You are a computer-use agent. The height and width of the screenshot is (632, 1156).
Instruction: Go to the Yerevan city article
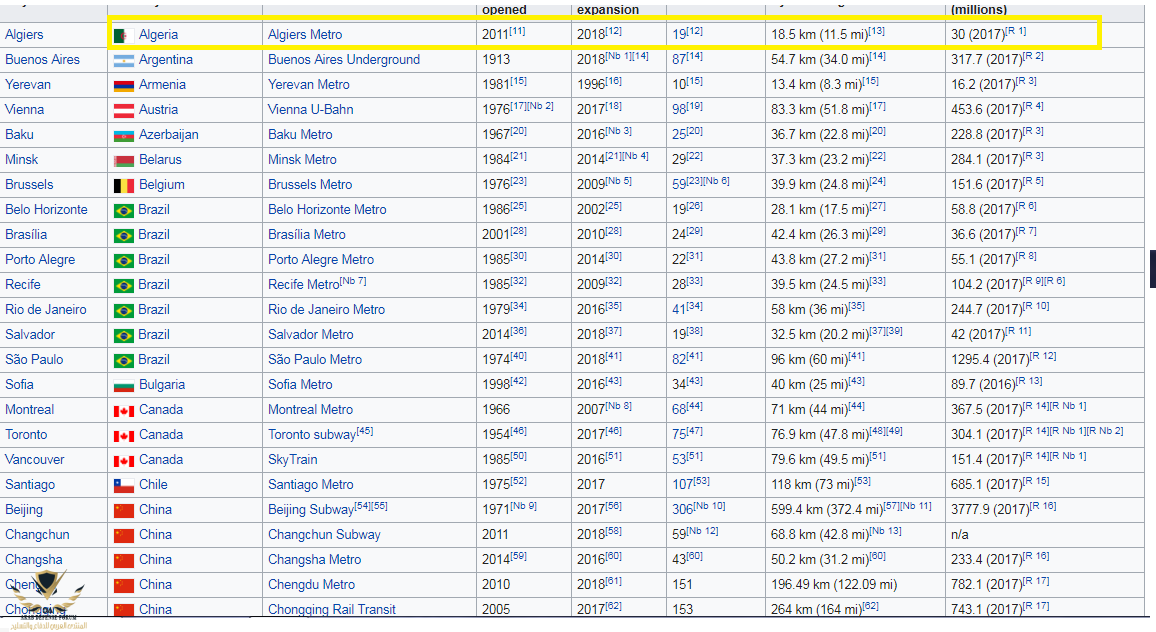(x=28, y=85)
